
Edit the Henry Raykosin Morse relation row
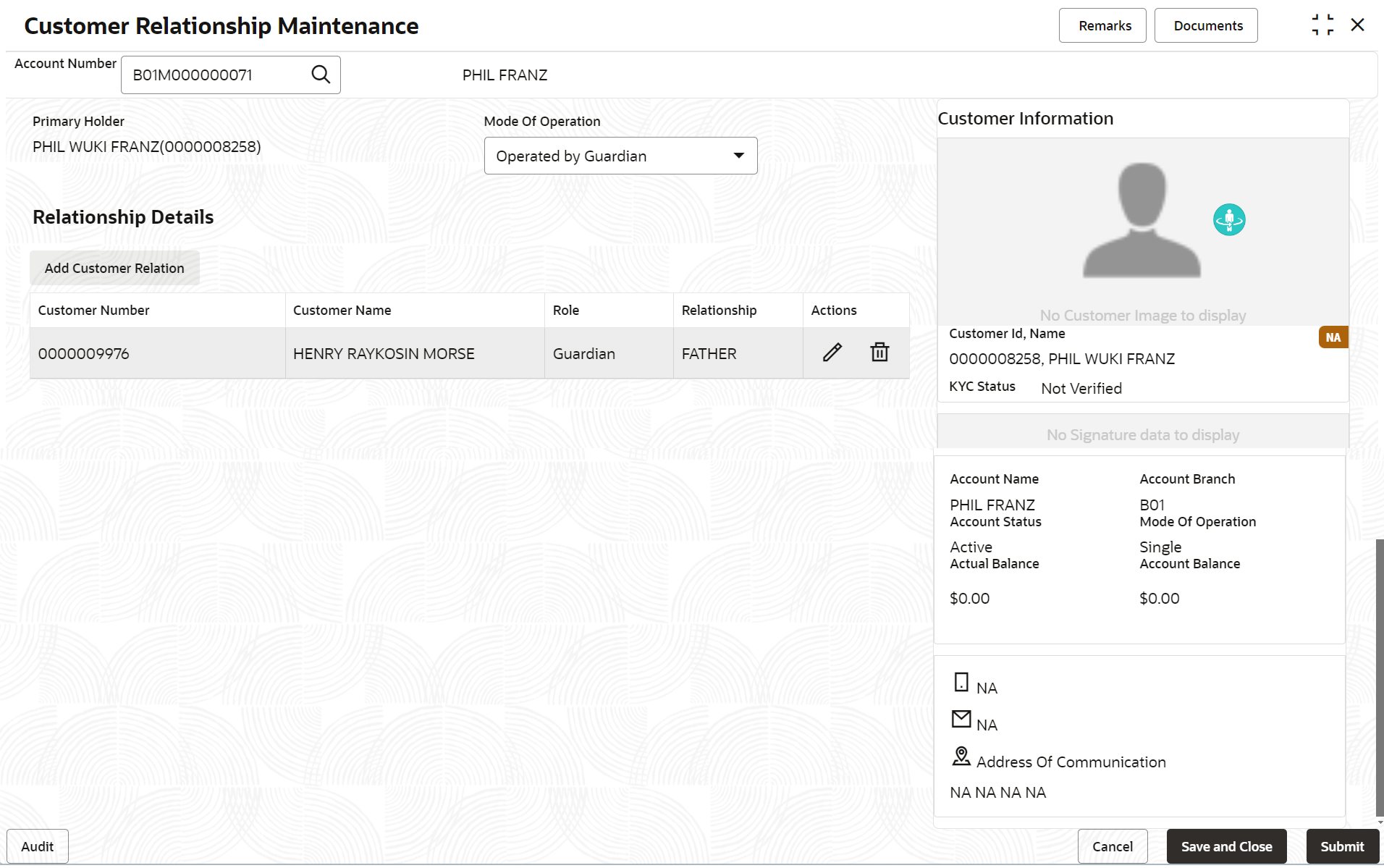(x=832, y=353)
